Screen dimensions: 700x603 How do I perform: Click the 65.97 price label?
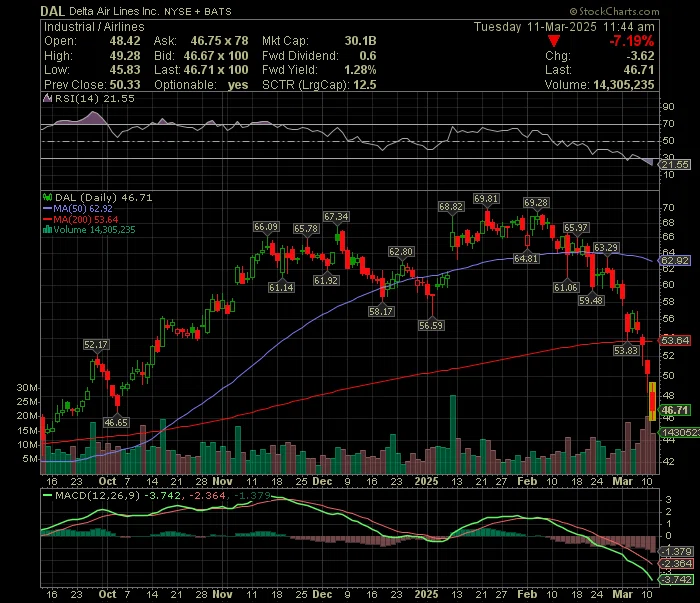(x=576, y=228)
